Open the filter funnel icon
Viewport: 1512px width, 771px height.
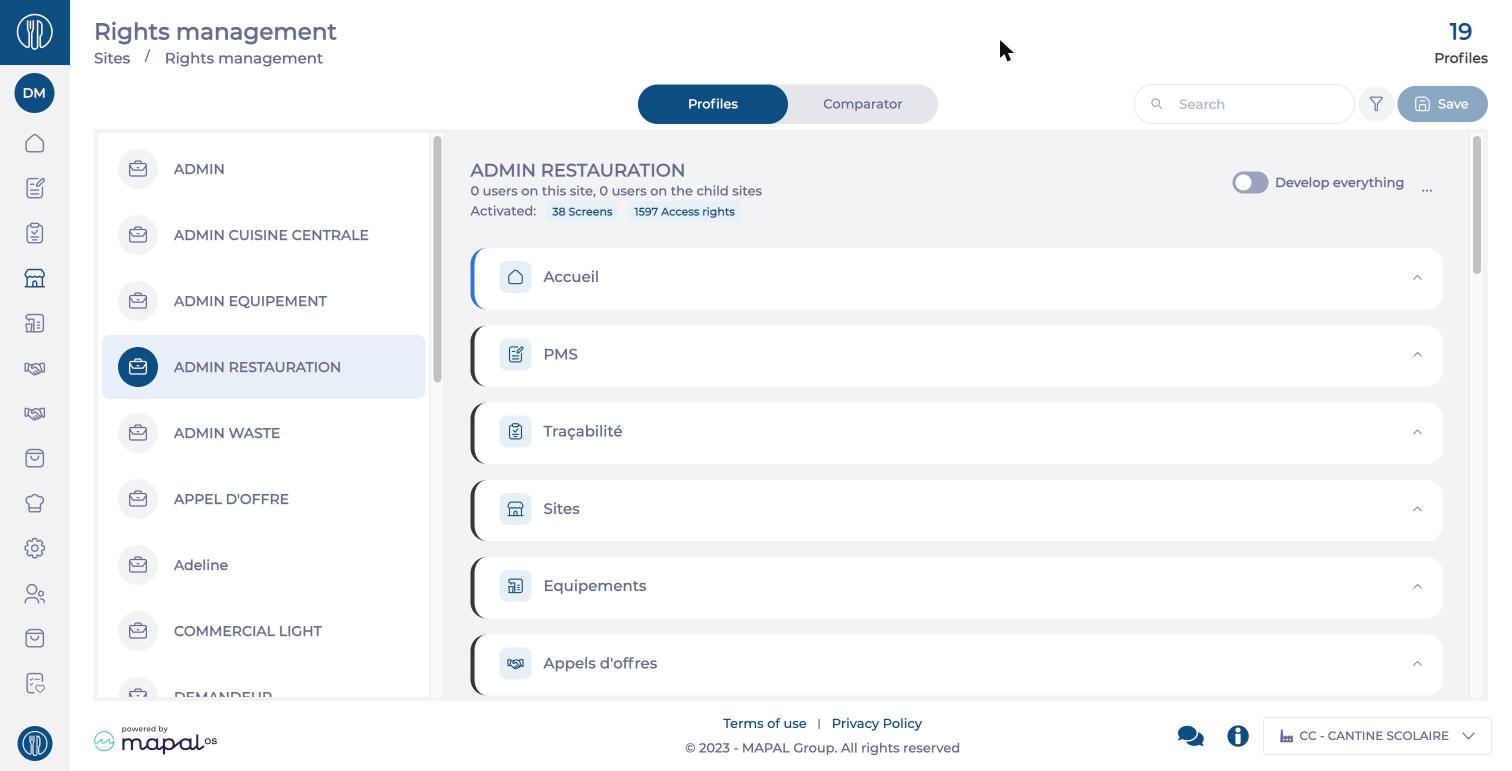[x=1376, y=104]
